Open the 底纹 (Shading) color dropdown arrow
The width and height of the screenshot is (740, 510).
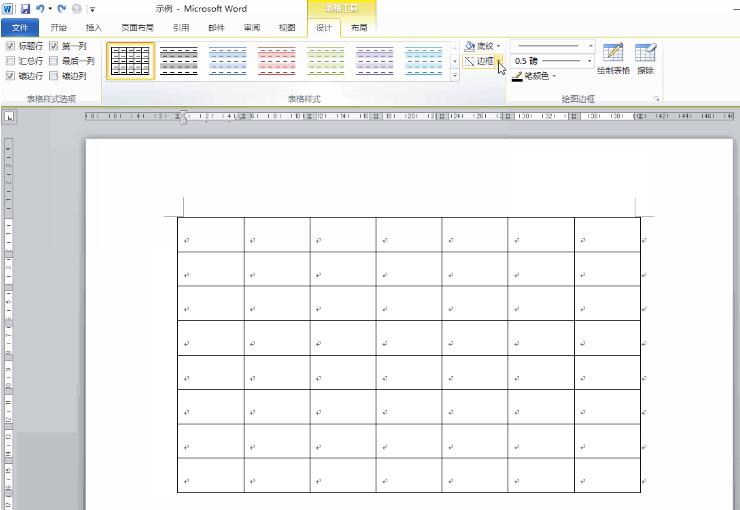pos(499,46)
